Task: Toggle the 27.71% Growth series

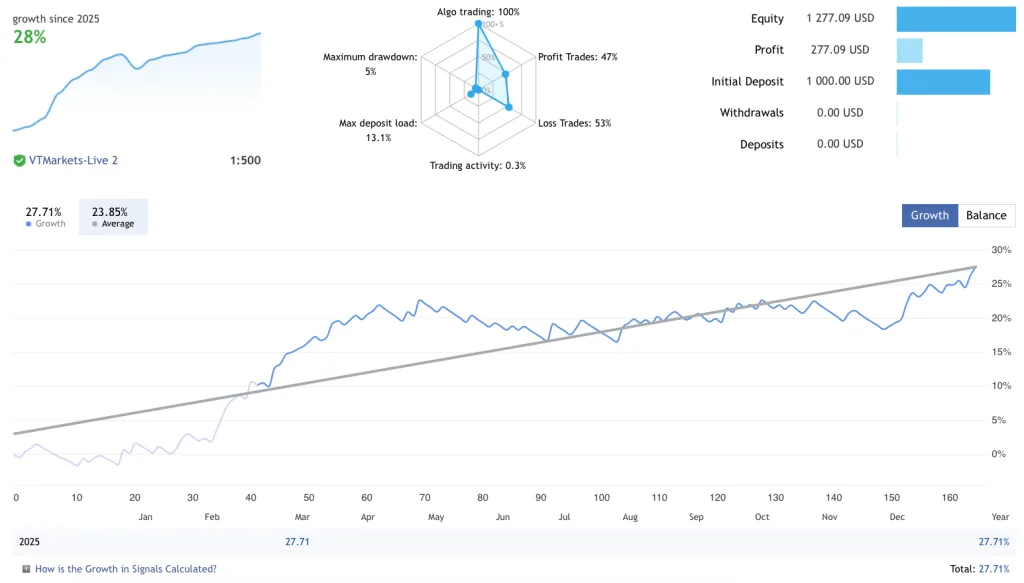Action: [44, 217]
